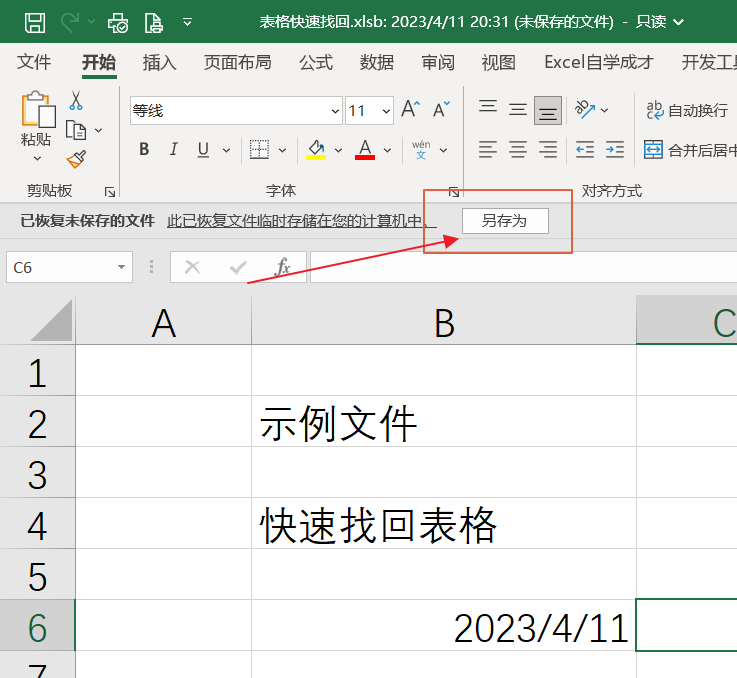This screenshot has height=678, width=737.
Task: Open the 公式 tab
Action: [x=316, y=62]
